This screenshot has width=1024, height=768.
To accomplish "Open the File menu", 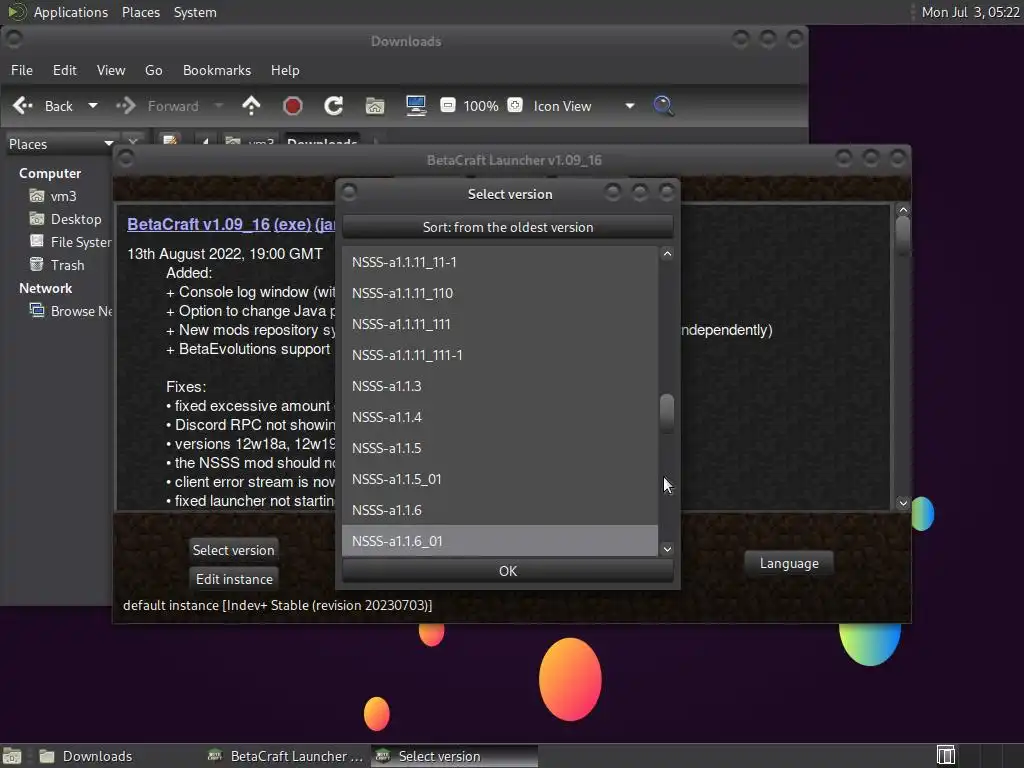I will coord(22,71).
